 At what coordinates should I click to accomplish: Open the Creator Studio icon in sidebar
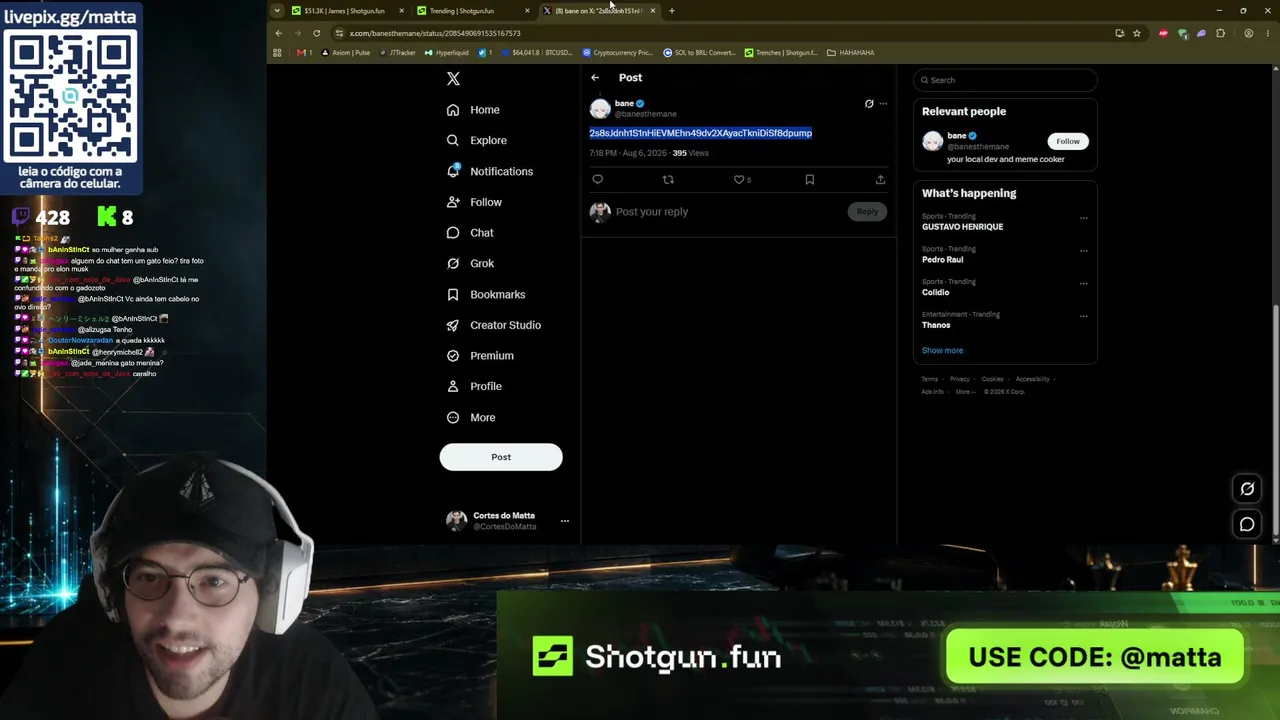(x=453, y=325)
